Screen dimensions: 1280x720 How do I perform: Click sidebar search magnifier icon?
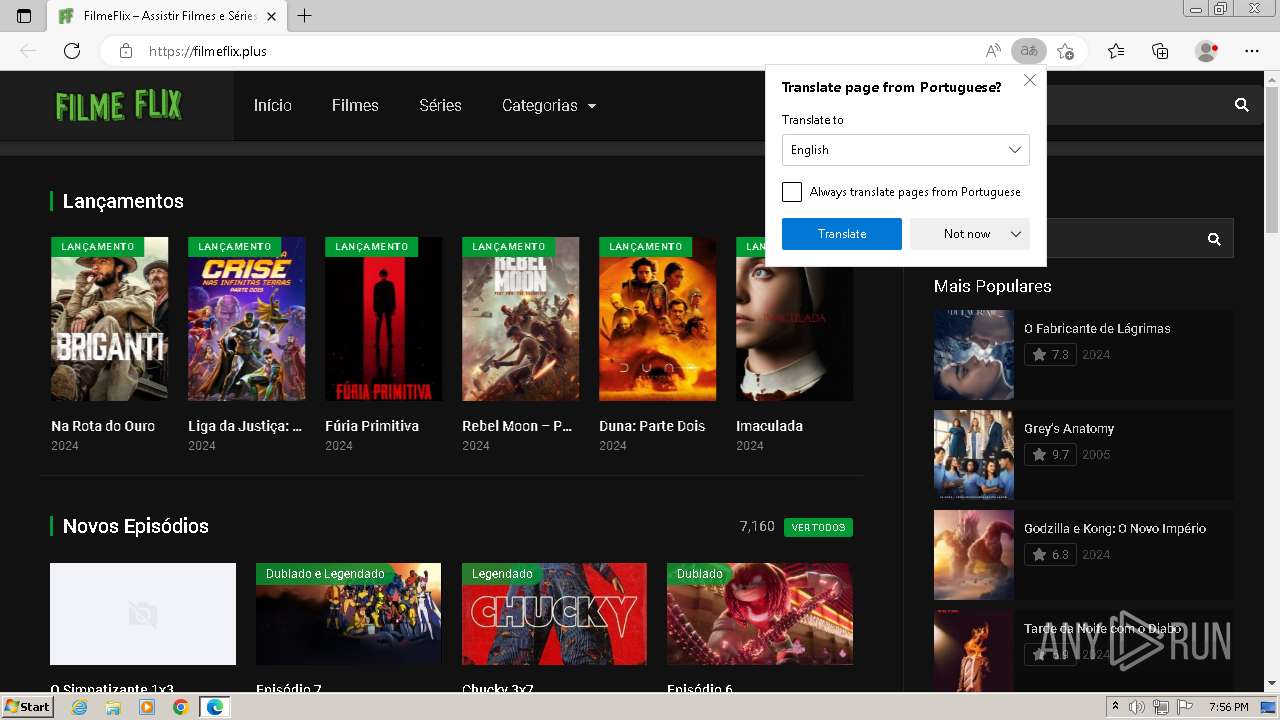1214,239
